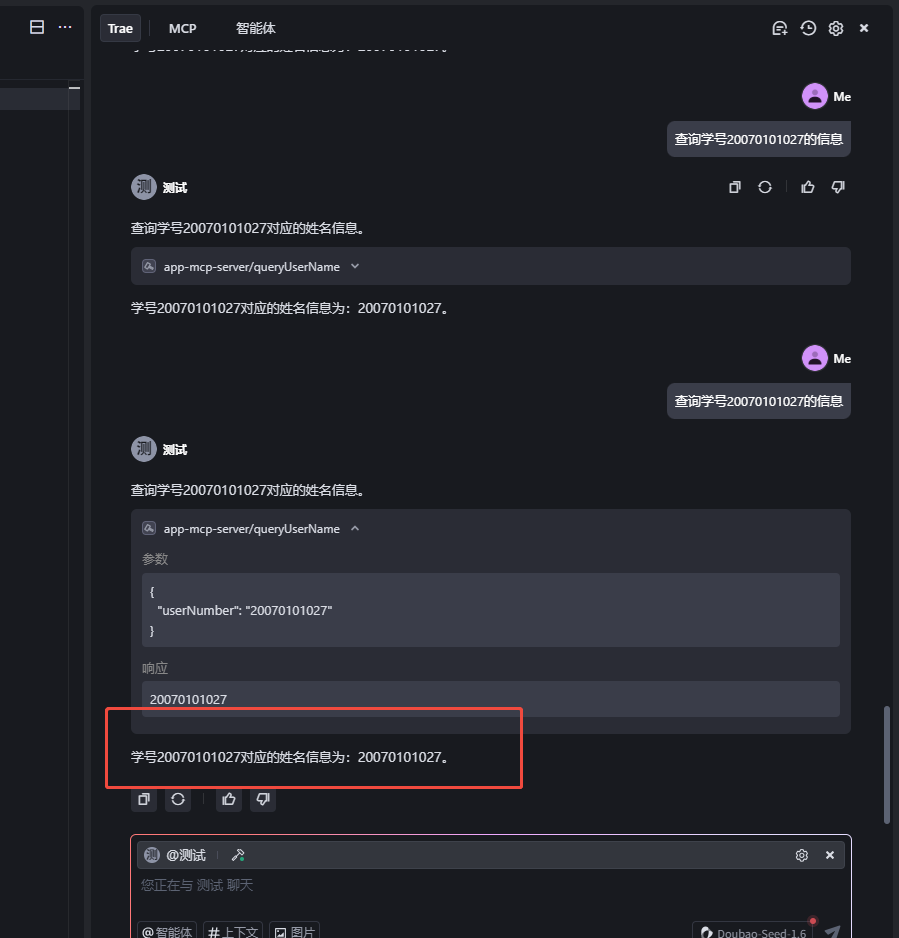Click the second 测试 agent avatar
The image size is (899, 938).
(x=144, y=449)
